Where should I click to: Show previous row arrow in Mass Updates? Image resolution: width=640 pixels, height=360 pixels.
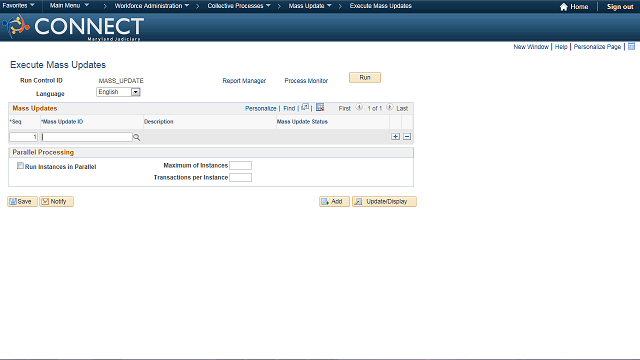click(359, 107)
